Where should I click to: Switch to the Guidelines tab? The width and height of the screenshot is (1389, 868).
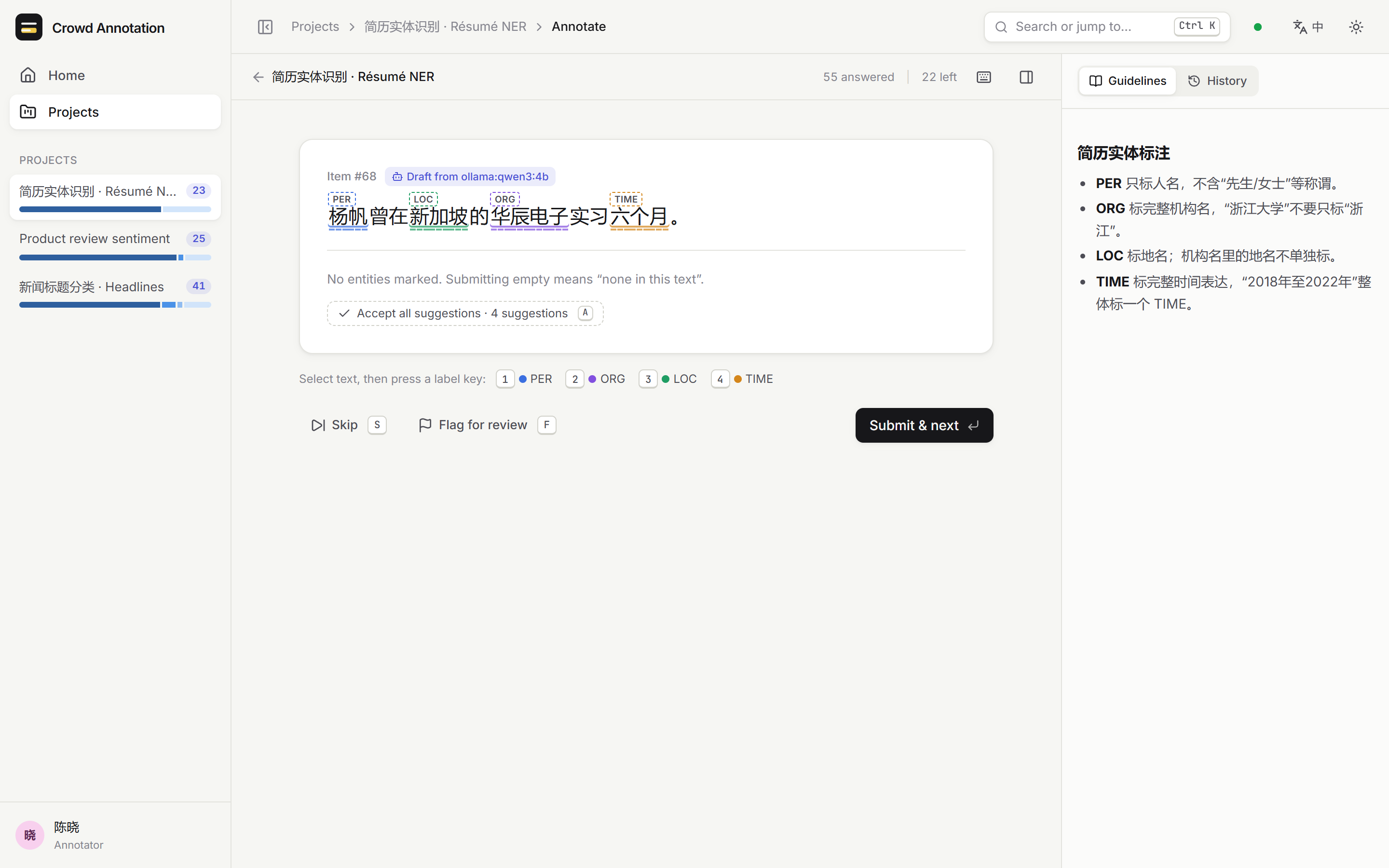(1127, 81)
